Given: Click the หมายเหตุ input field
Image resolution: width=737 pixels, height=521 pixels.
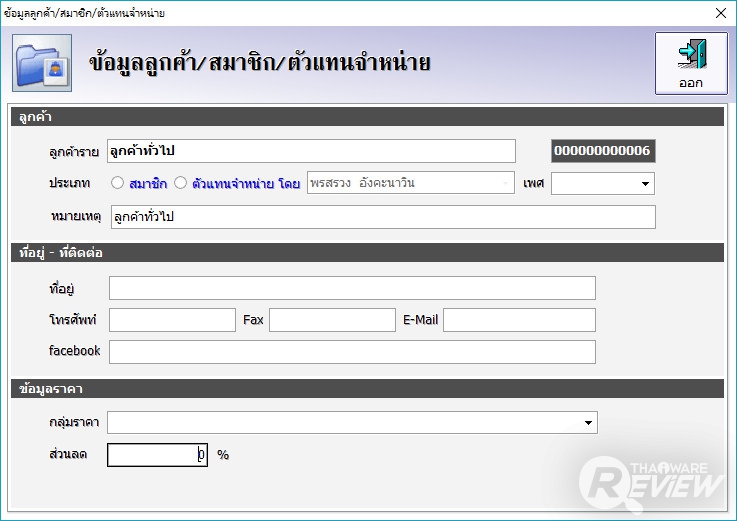Looking at the screenshot, I should [383, 217].
